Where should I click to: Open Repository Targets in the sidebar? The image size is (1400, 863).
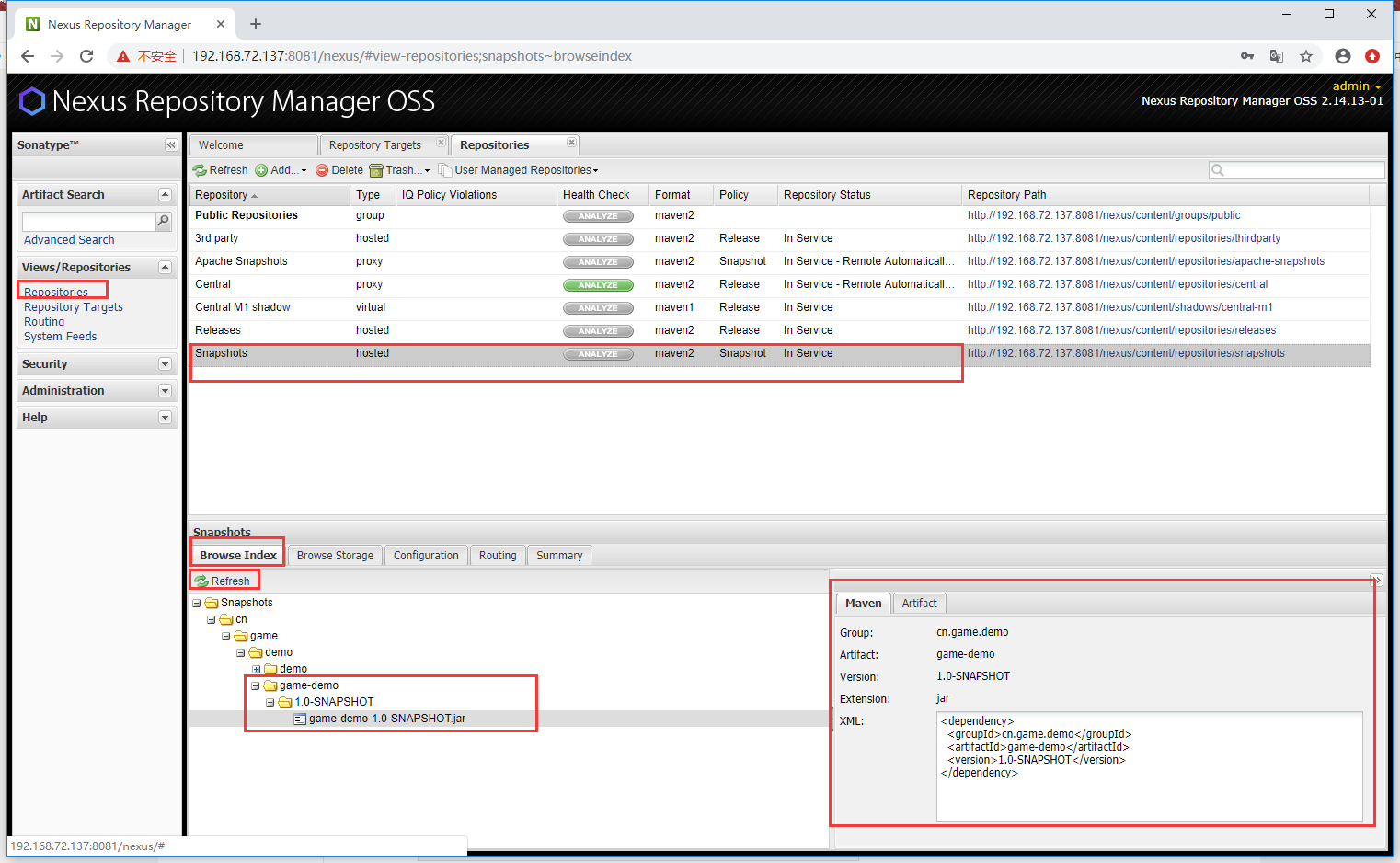[74, 307]
